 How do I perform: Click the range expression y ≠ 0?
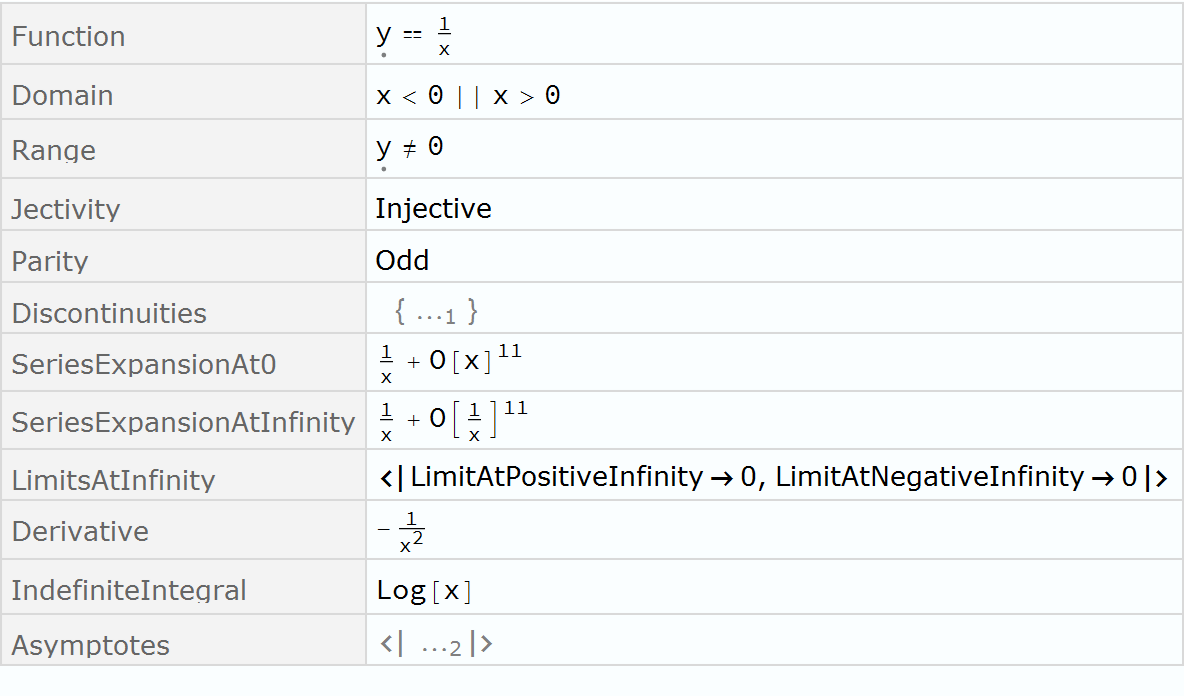point(409,148)
